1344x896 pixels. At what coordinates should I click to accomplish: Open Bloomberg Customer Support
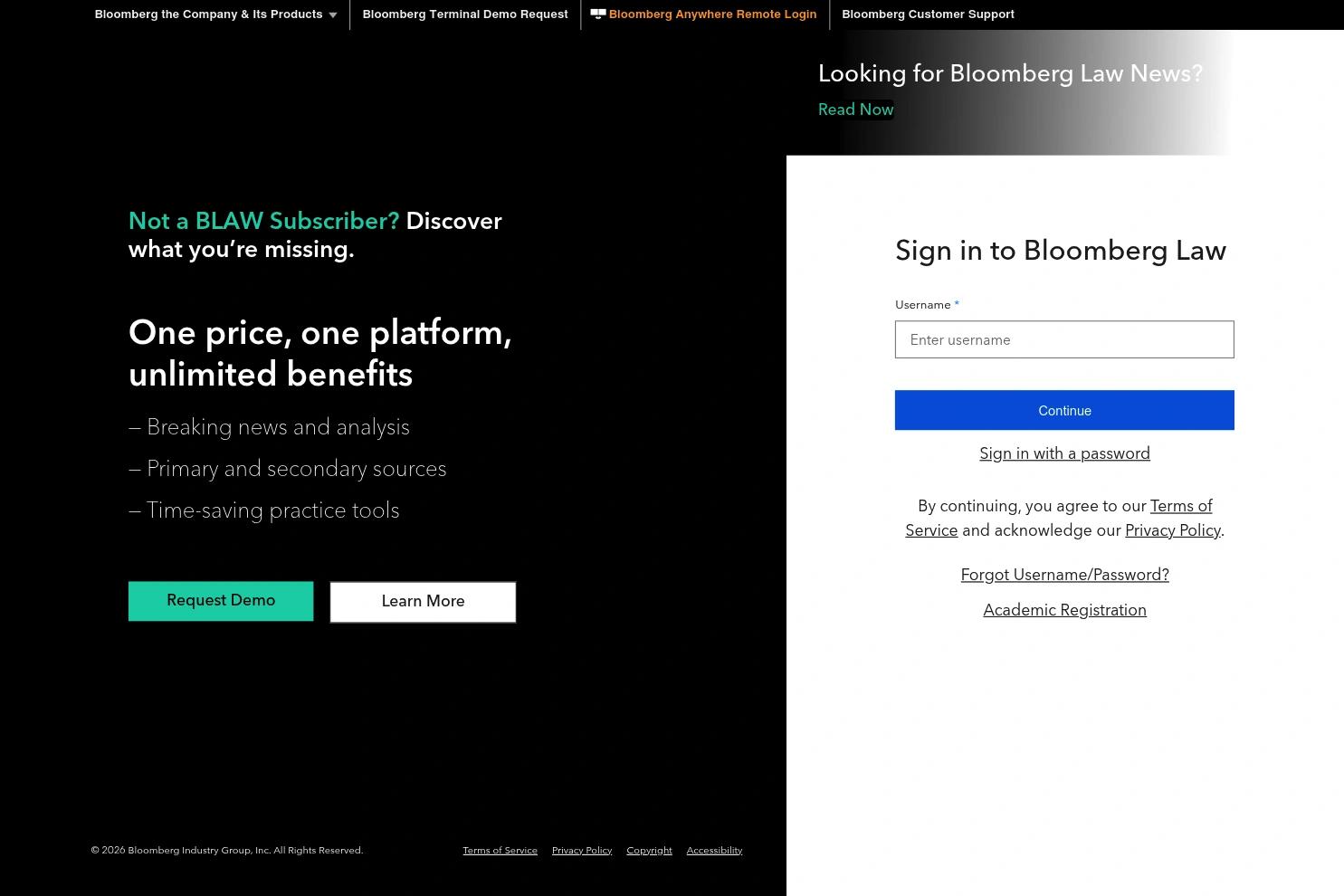[928, 14]
